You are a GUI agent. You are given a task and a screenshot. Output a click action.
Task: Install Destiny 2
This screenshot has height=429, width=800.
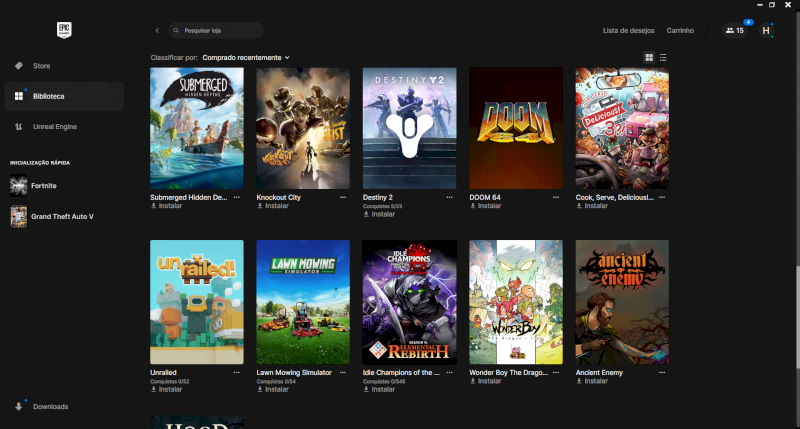pyautogui.click(x=379, y=215)
